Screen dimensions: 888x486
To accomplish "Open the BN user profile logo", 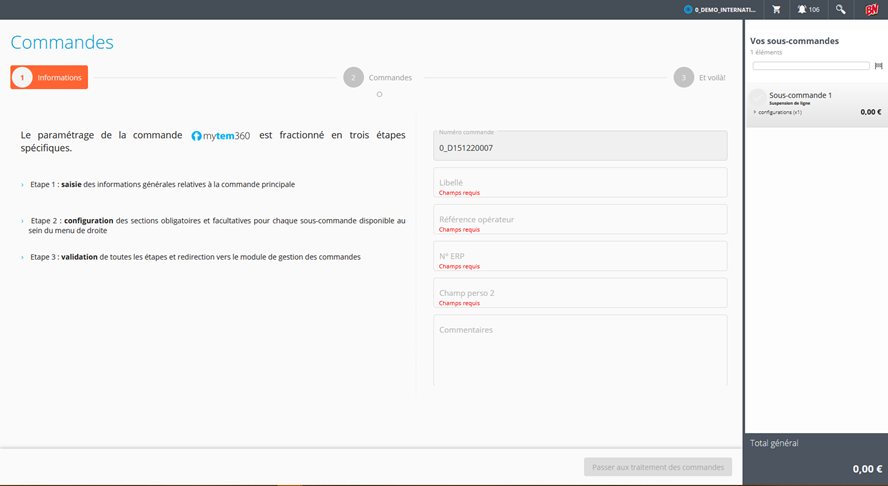I will [x=872, y=10].
